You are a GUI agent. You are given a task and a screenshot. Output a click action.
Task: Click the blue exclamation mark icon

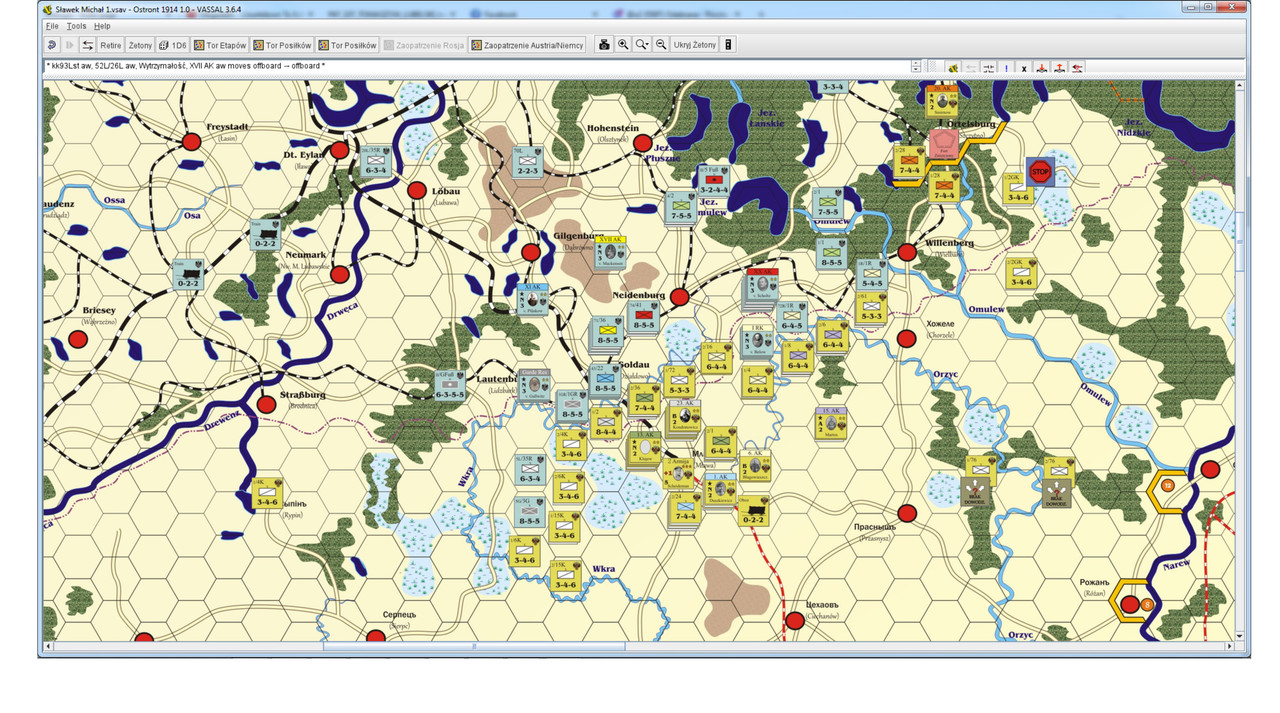pyautogui.click(x=1006, y=68)
